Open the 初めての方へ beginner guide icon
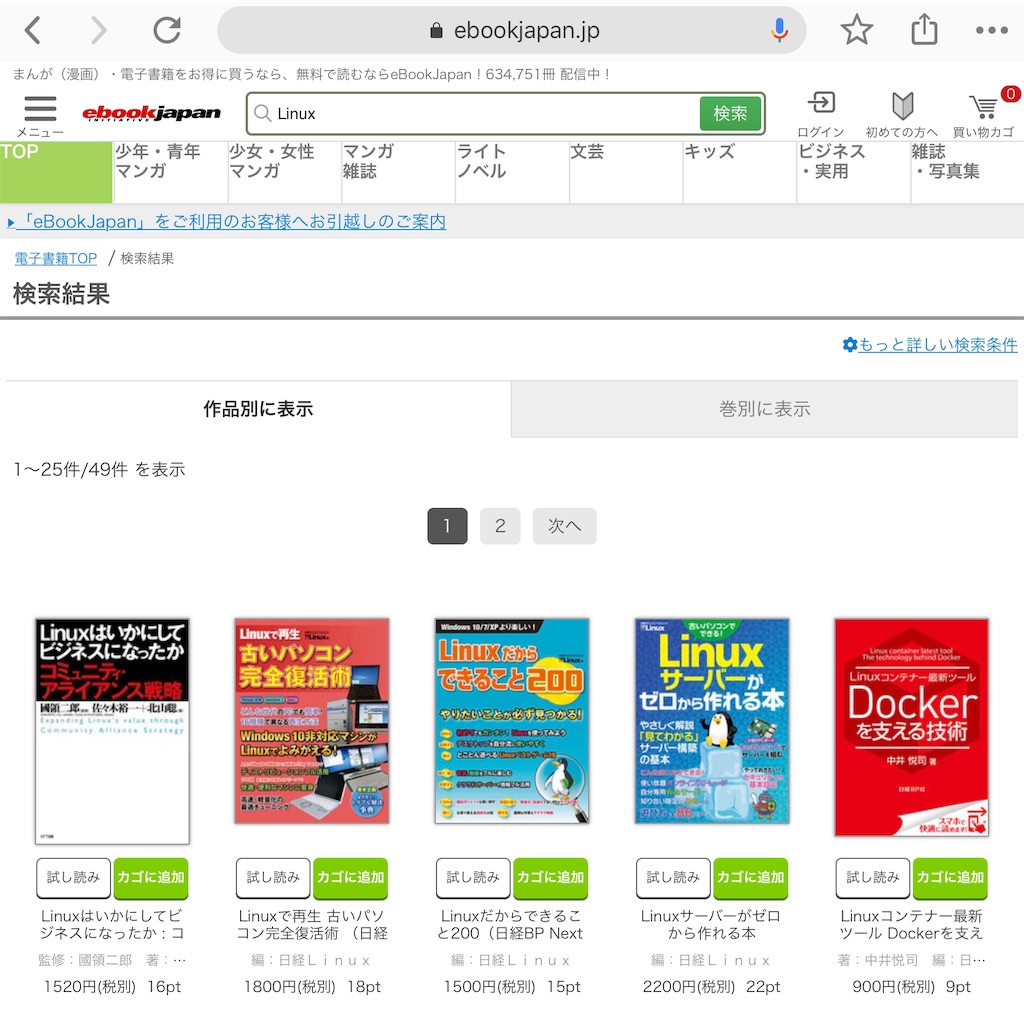 tap(902, 115)
